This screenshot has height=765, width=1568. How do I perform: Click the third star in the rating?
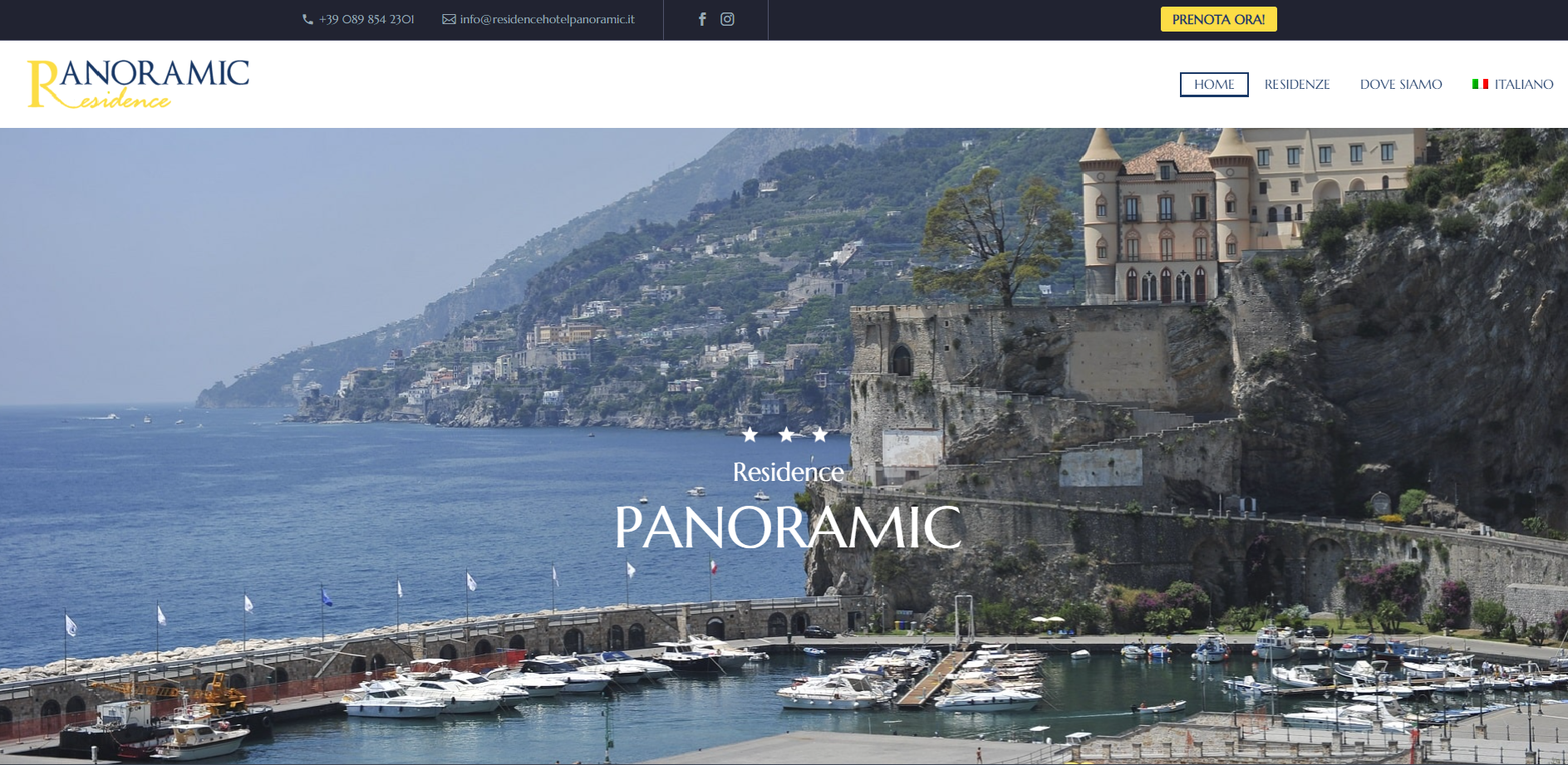[820, 434]
